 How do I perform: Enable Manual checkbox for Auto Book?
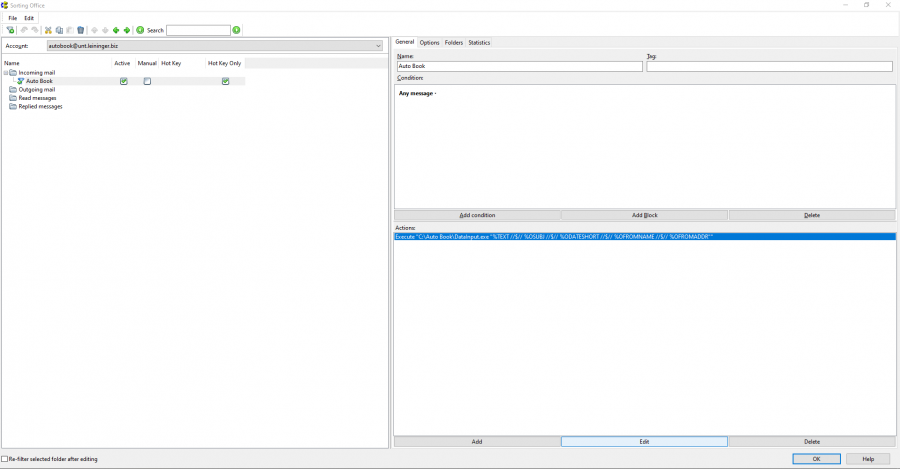pos(147,81)
